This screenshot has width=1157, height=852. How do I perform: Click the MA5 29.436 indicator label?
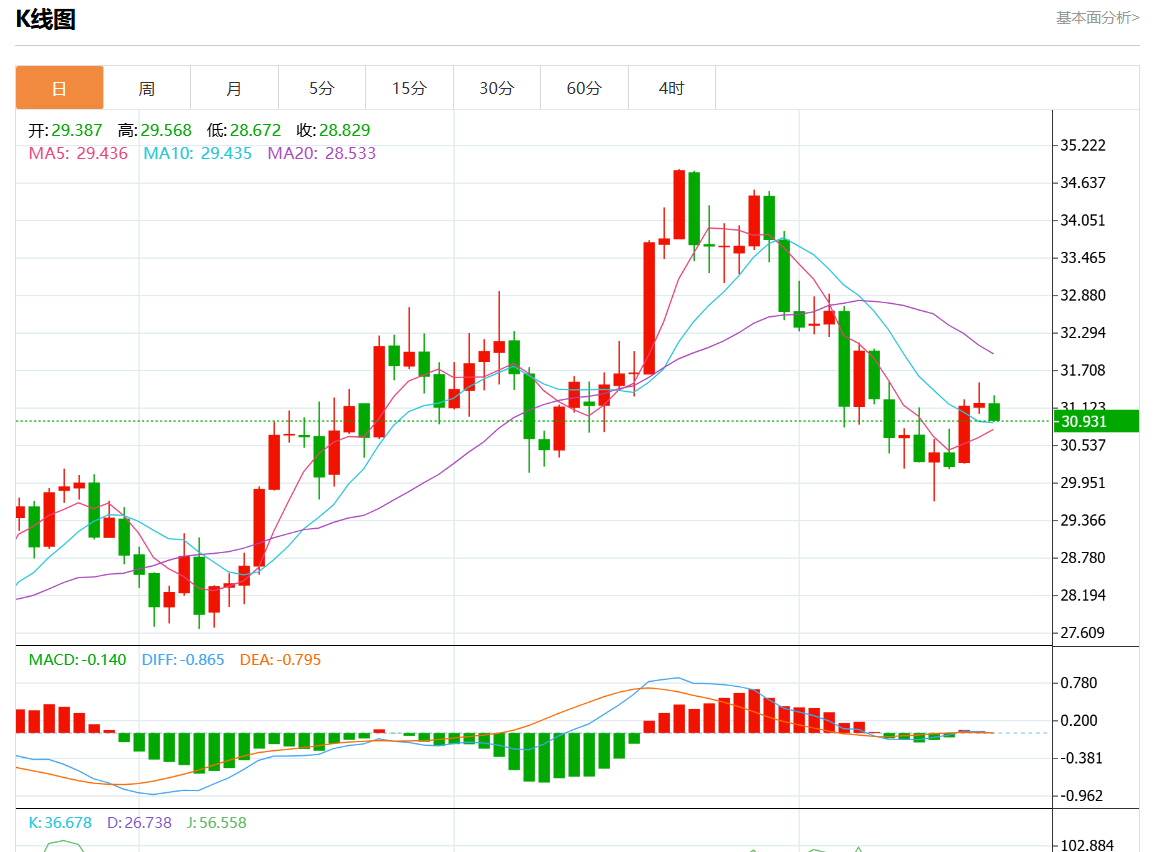[x=78, y=153]
